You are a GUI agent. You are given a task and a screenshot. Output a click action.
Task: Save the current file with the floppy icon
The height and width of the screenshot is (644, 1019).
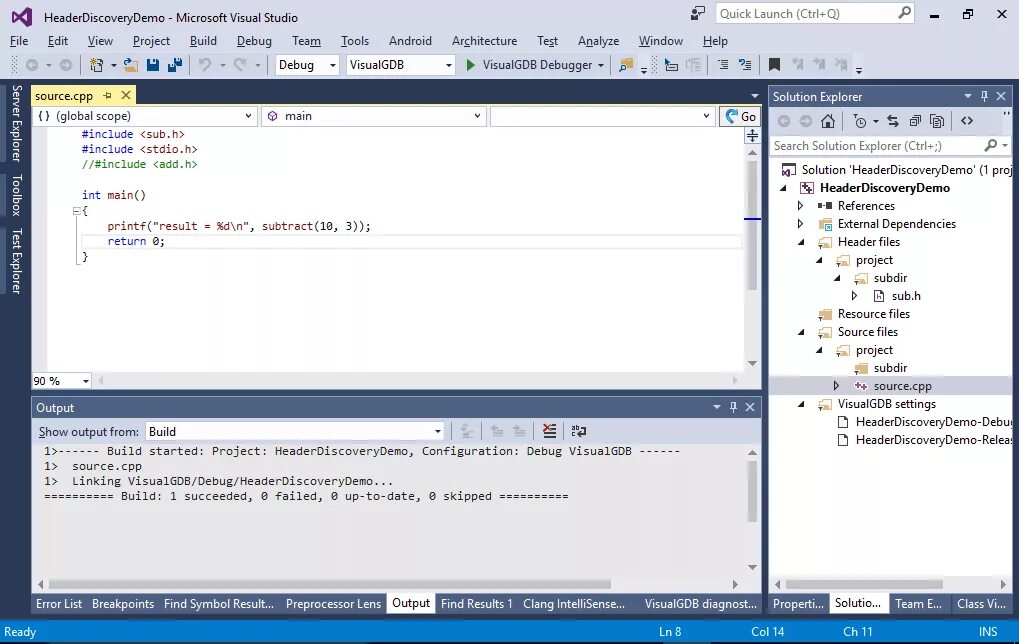pyautogui.click(x=153, y=65)
